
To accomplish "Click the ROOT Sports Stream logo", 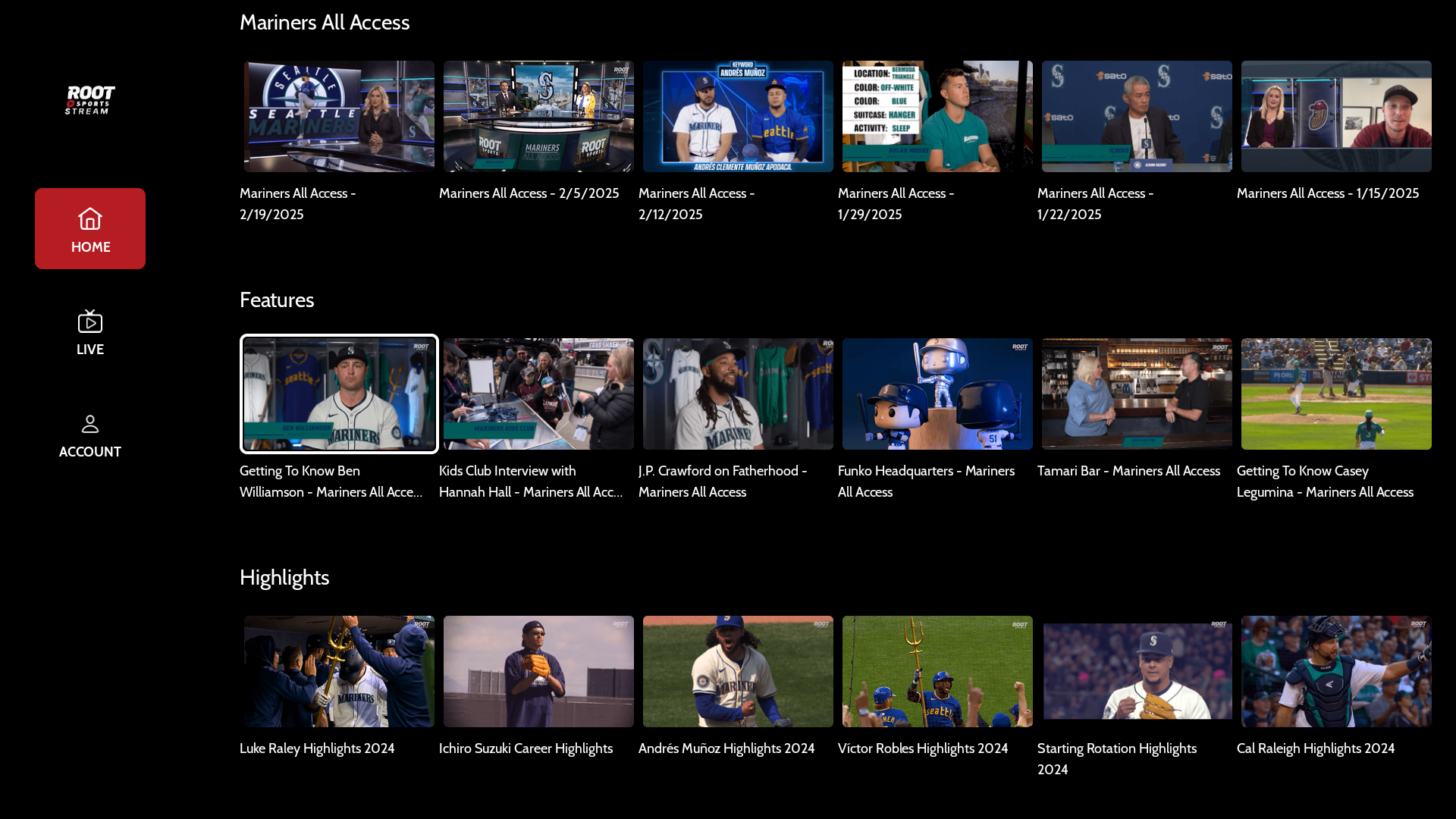I will click(x=89, y=99).
